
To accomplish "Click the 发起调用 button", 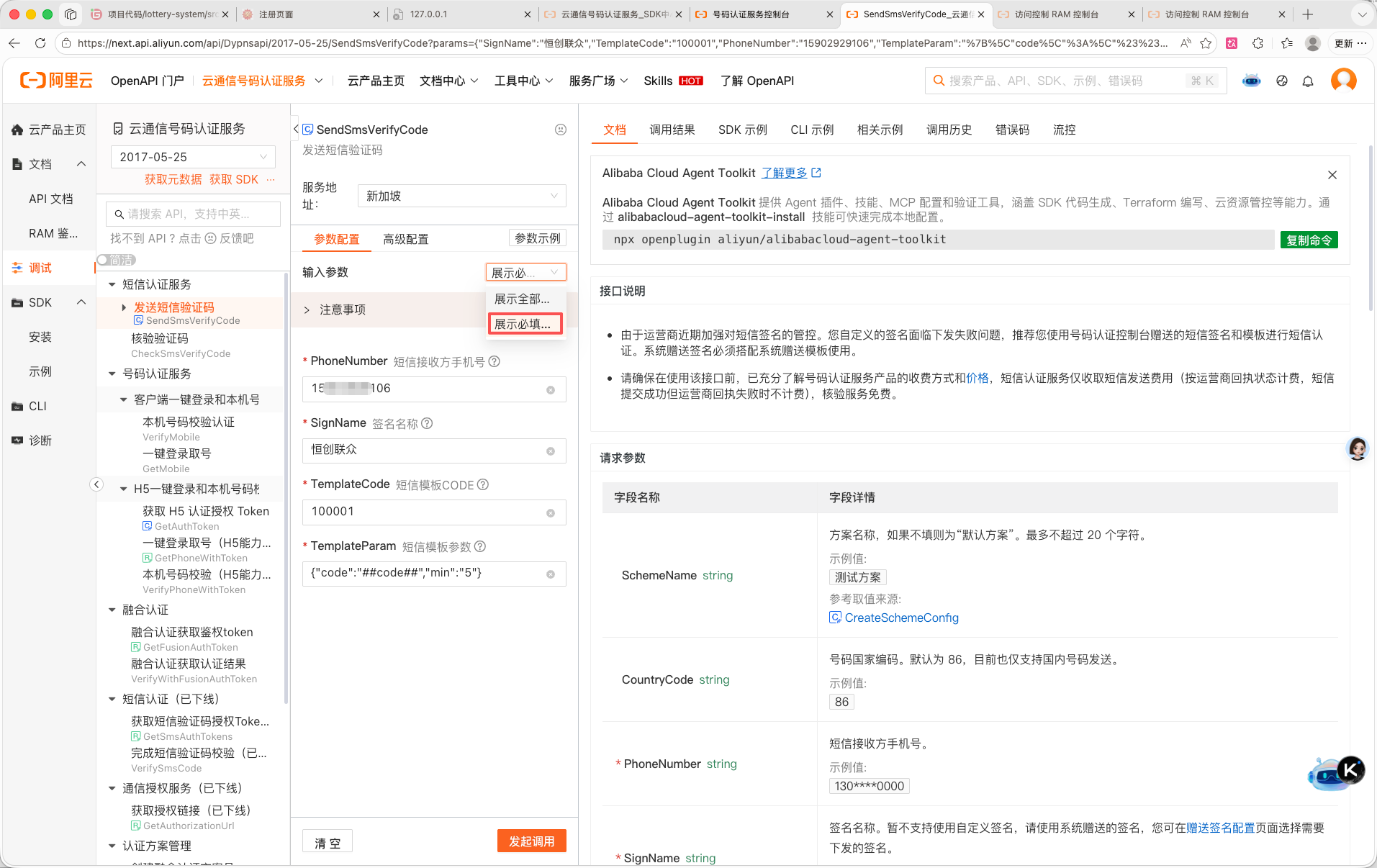I will coord(532,841).
